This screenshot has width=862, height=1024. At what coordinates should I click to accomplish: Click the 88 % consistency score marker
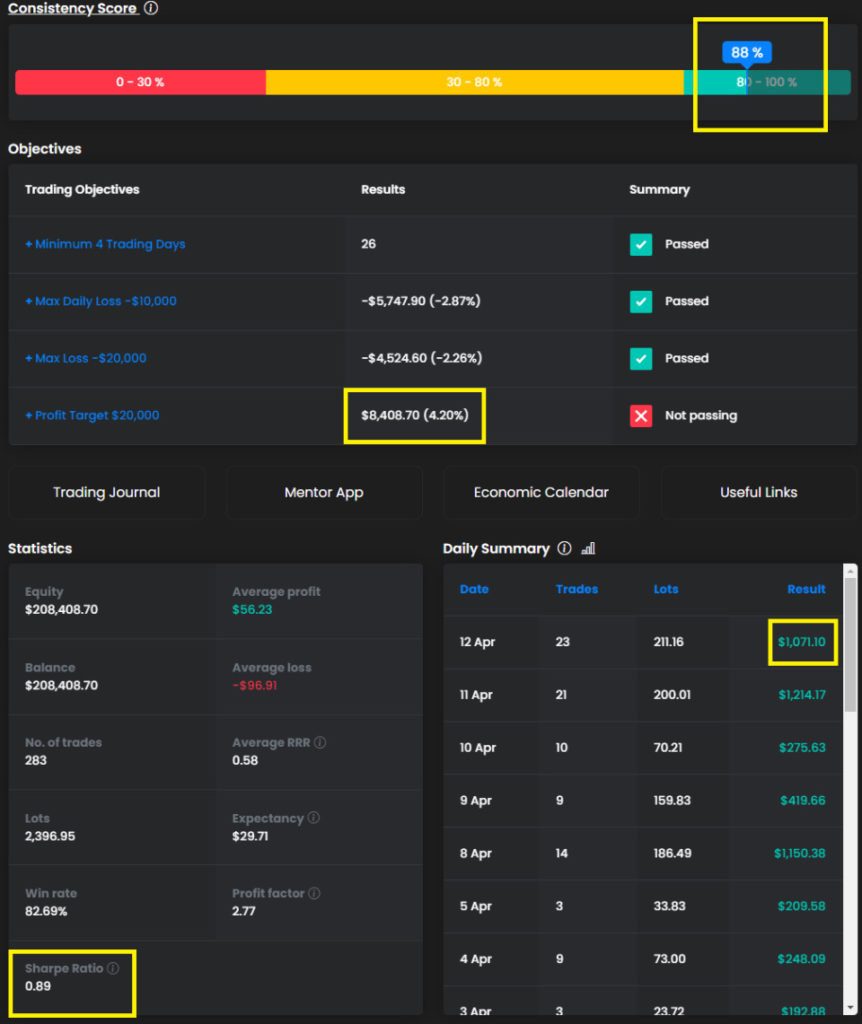(x=746, y=53)
